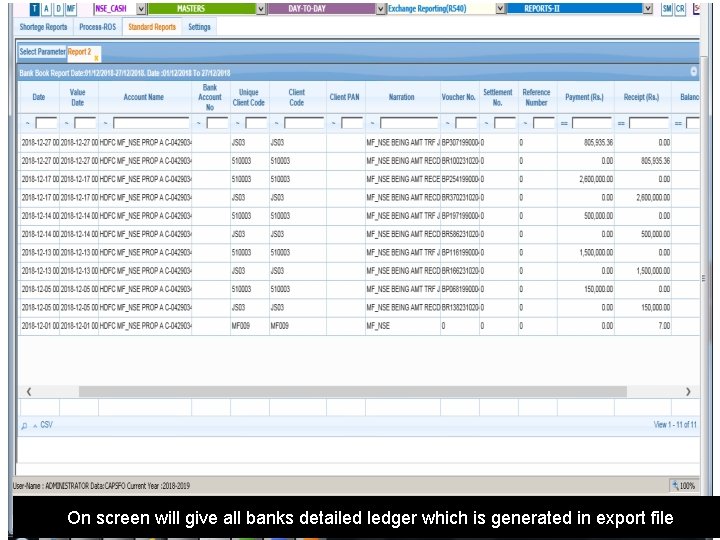
Task: Click payment amount 1,500,000.00
Action: [596, 253]
